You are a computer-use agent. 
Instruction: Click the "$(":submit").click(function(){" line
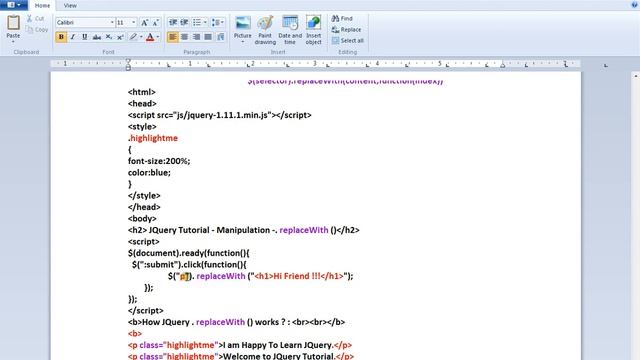point(189,265)
